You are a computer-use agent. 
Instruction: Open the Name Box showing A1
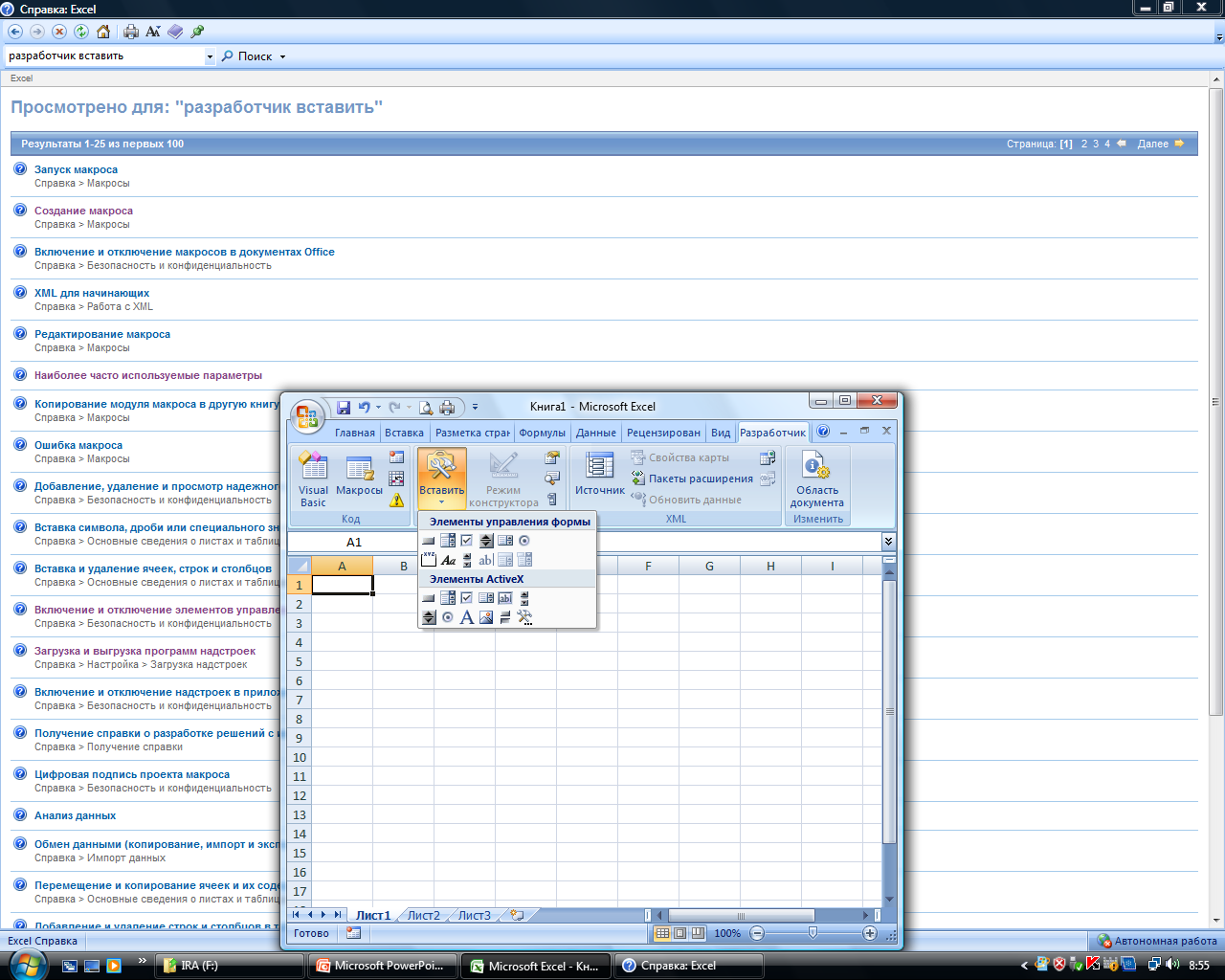point(354,542)
